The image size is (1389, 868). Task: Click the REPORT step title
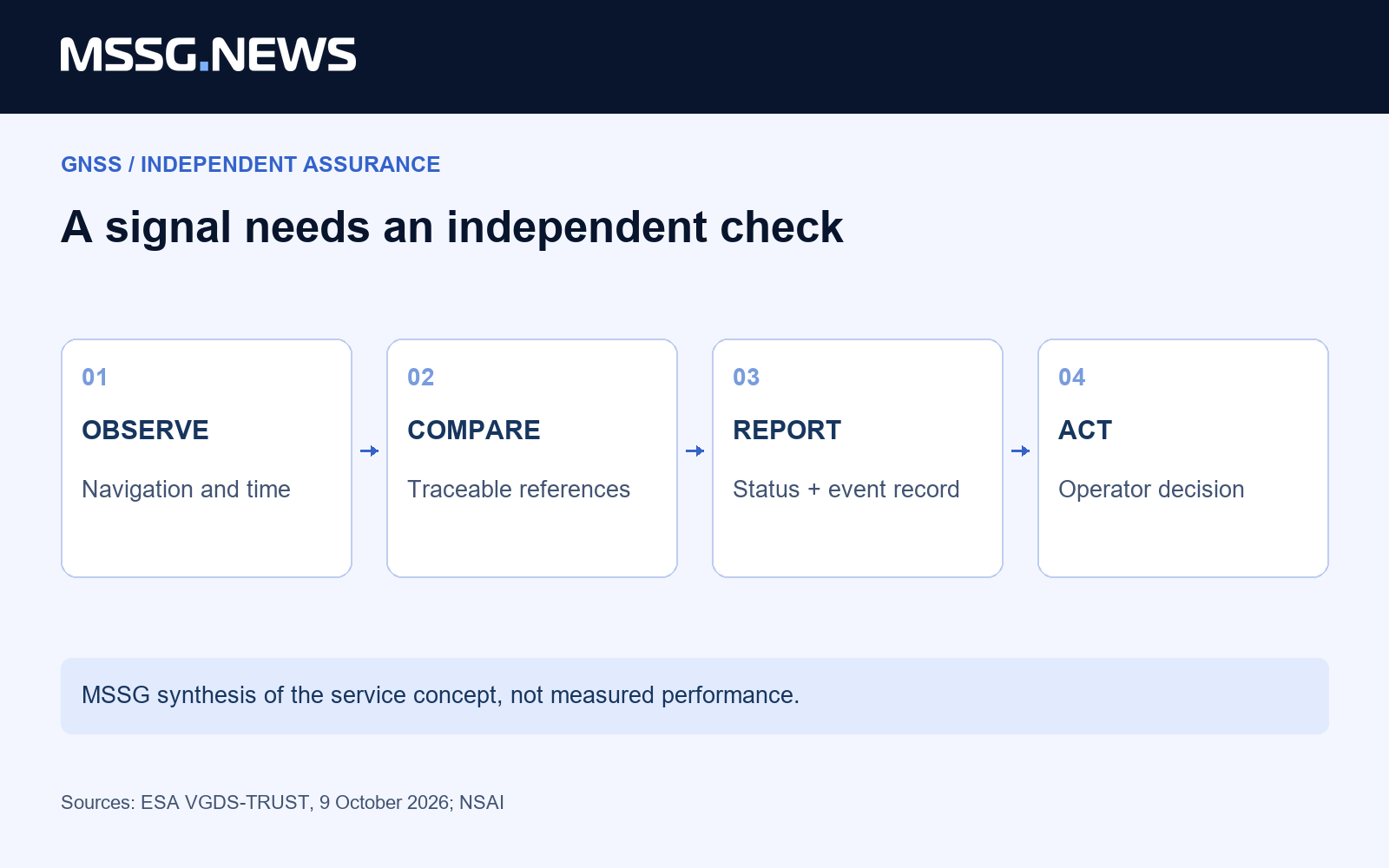787,431
